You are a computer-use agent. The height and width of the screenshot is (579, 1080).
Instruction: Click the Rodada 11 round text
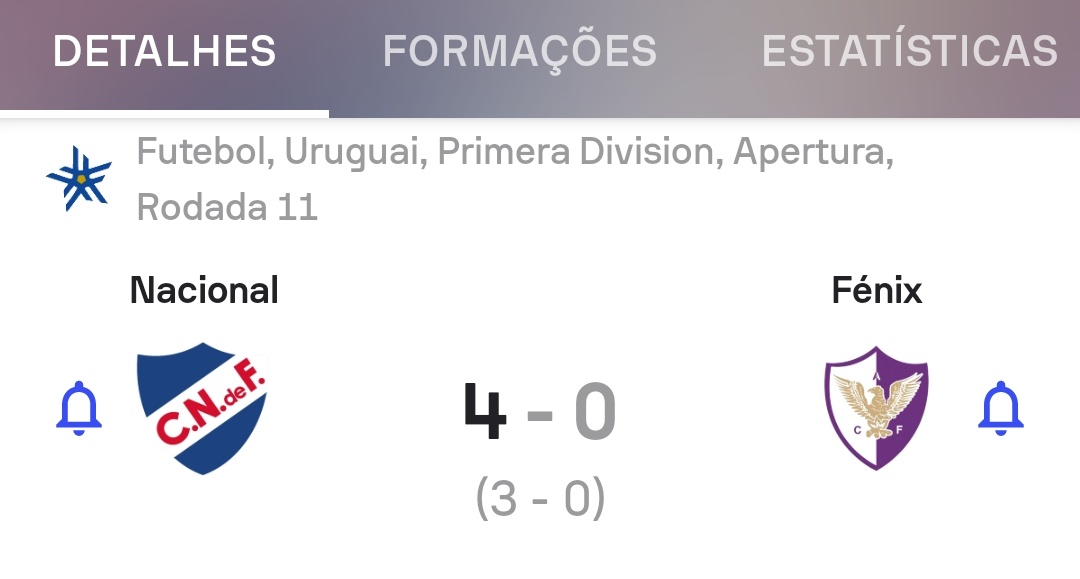227,207
